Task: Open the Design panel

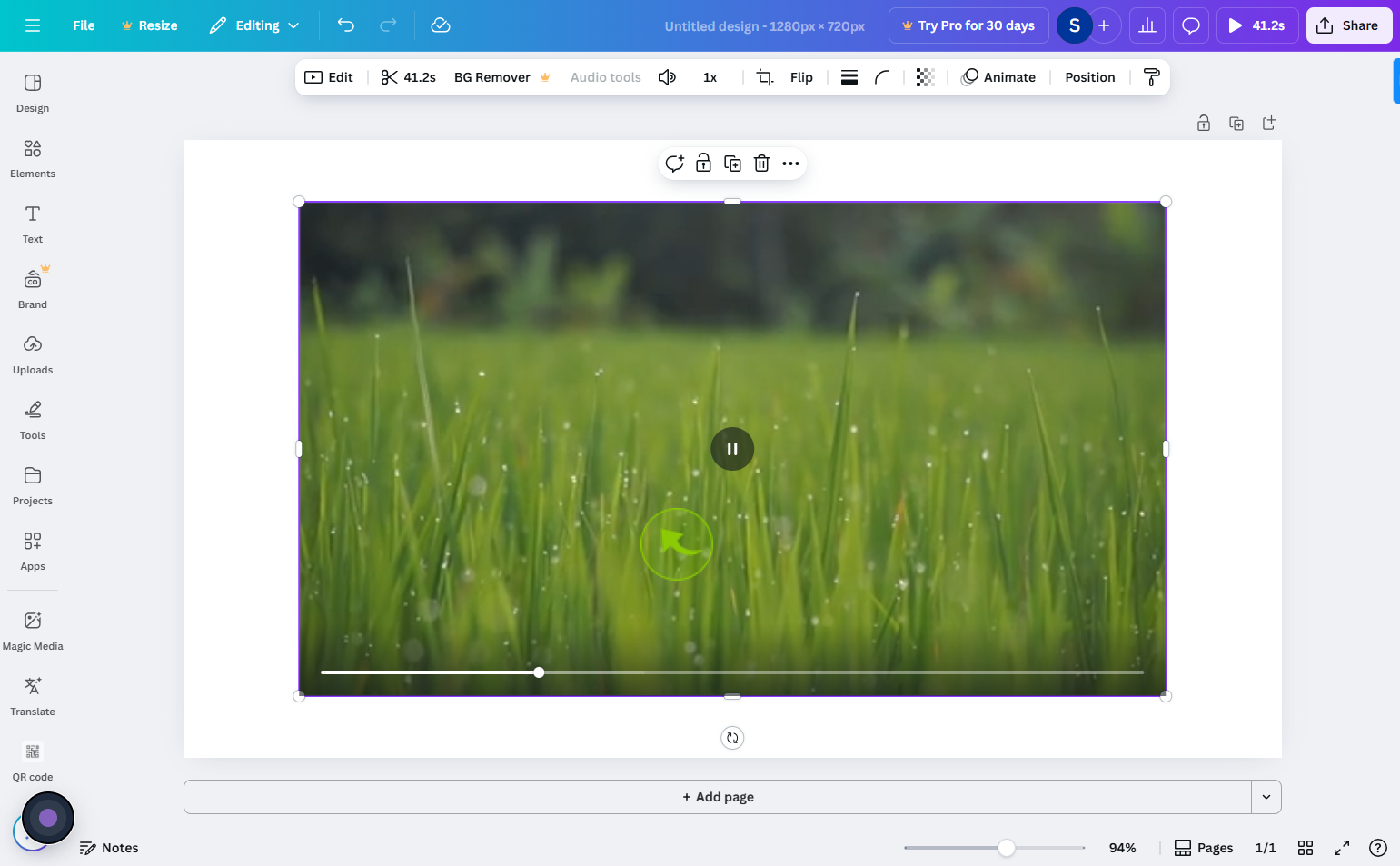Action: tap(33, 94)
